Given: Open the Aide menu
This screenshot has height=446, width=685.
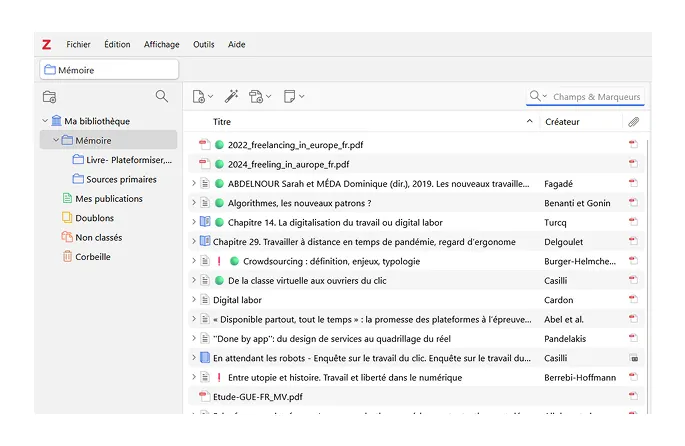Looking at the screenshot, I should pyautogui.click(x=236, y=44).
